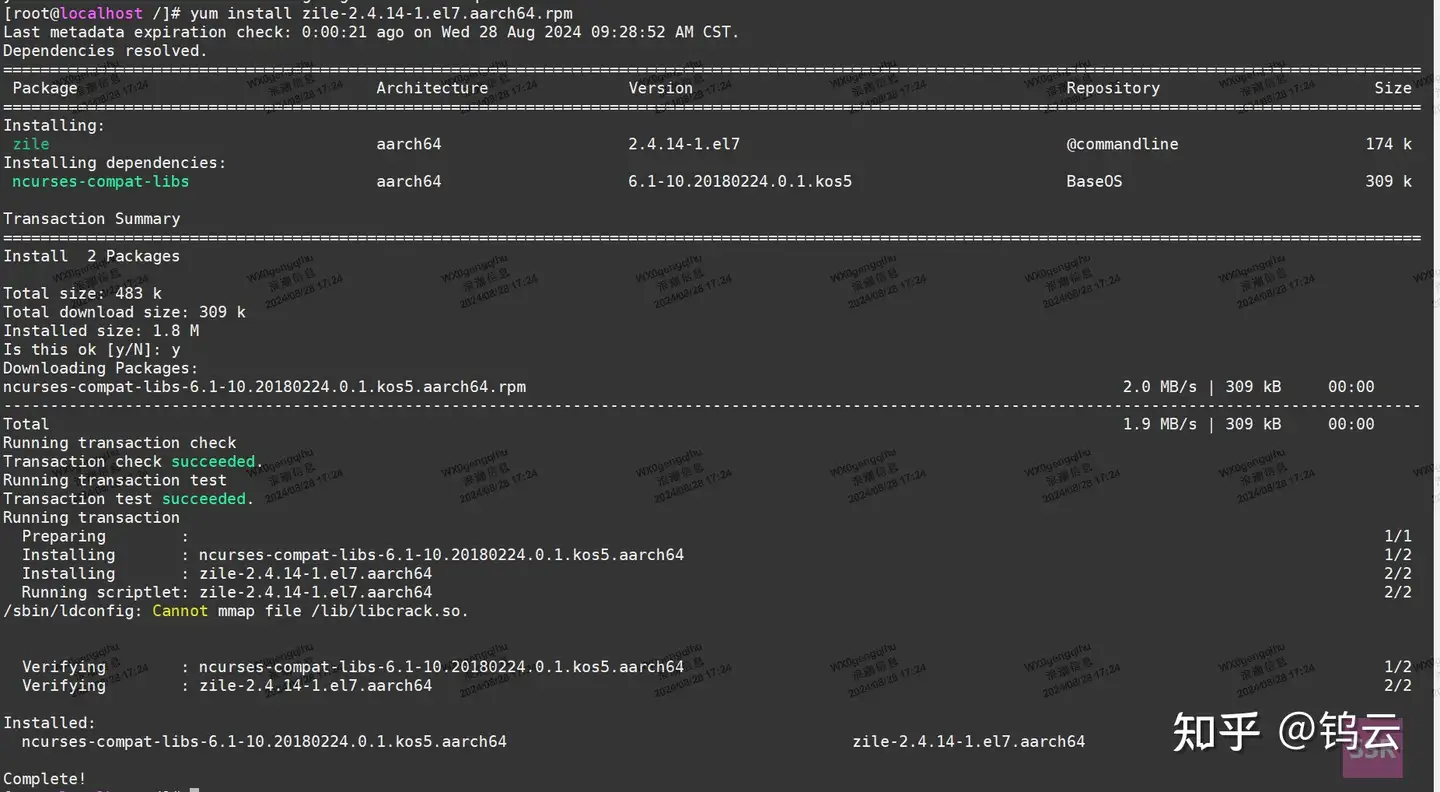Select the typed y confirmation response
Viewport: 1440px width, 792px height.
point(176,349)
